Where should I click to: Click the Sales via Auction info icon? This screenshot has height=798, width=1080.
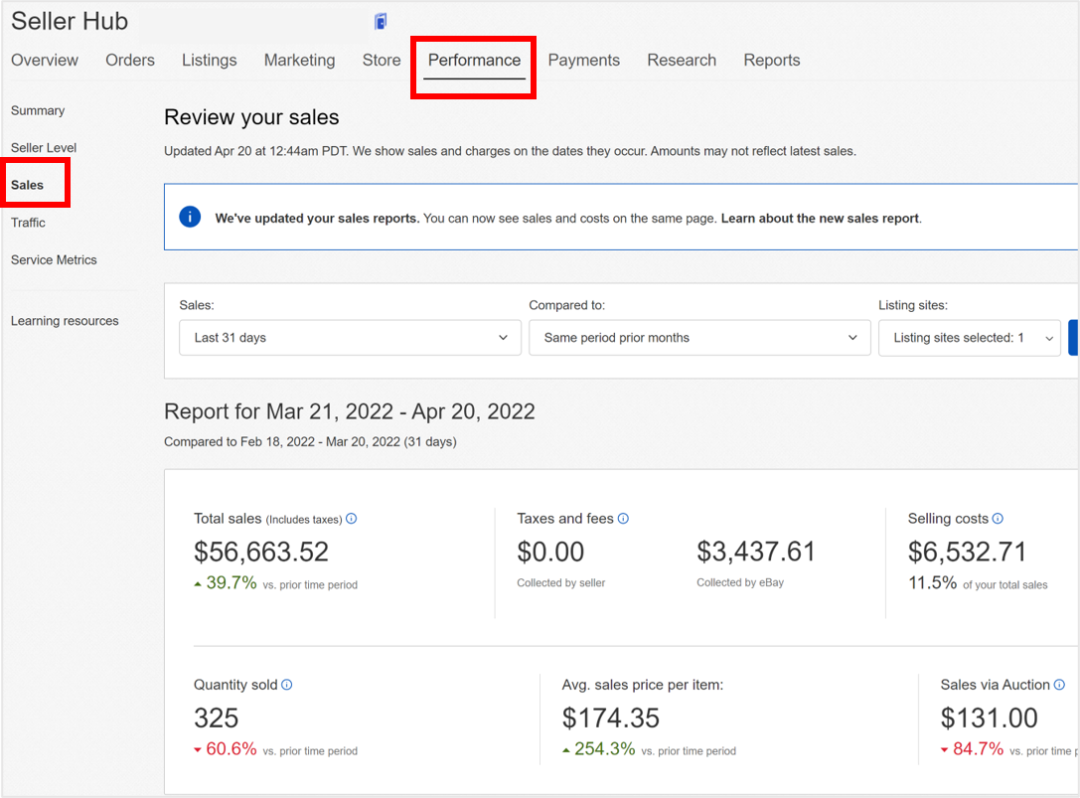click(1059, 685)
